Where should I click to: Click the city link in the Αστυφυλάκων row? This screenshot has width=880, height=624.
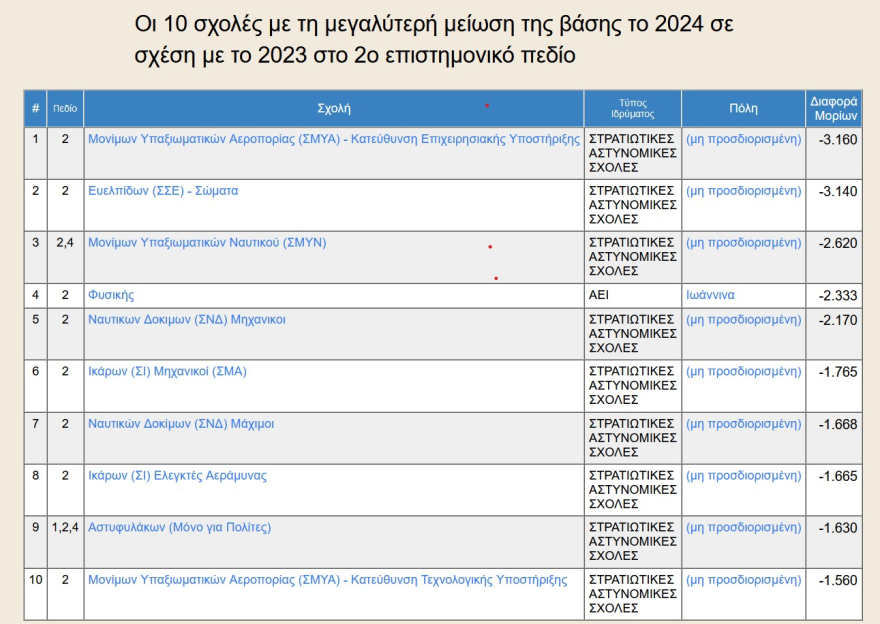point(743,527)
